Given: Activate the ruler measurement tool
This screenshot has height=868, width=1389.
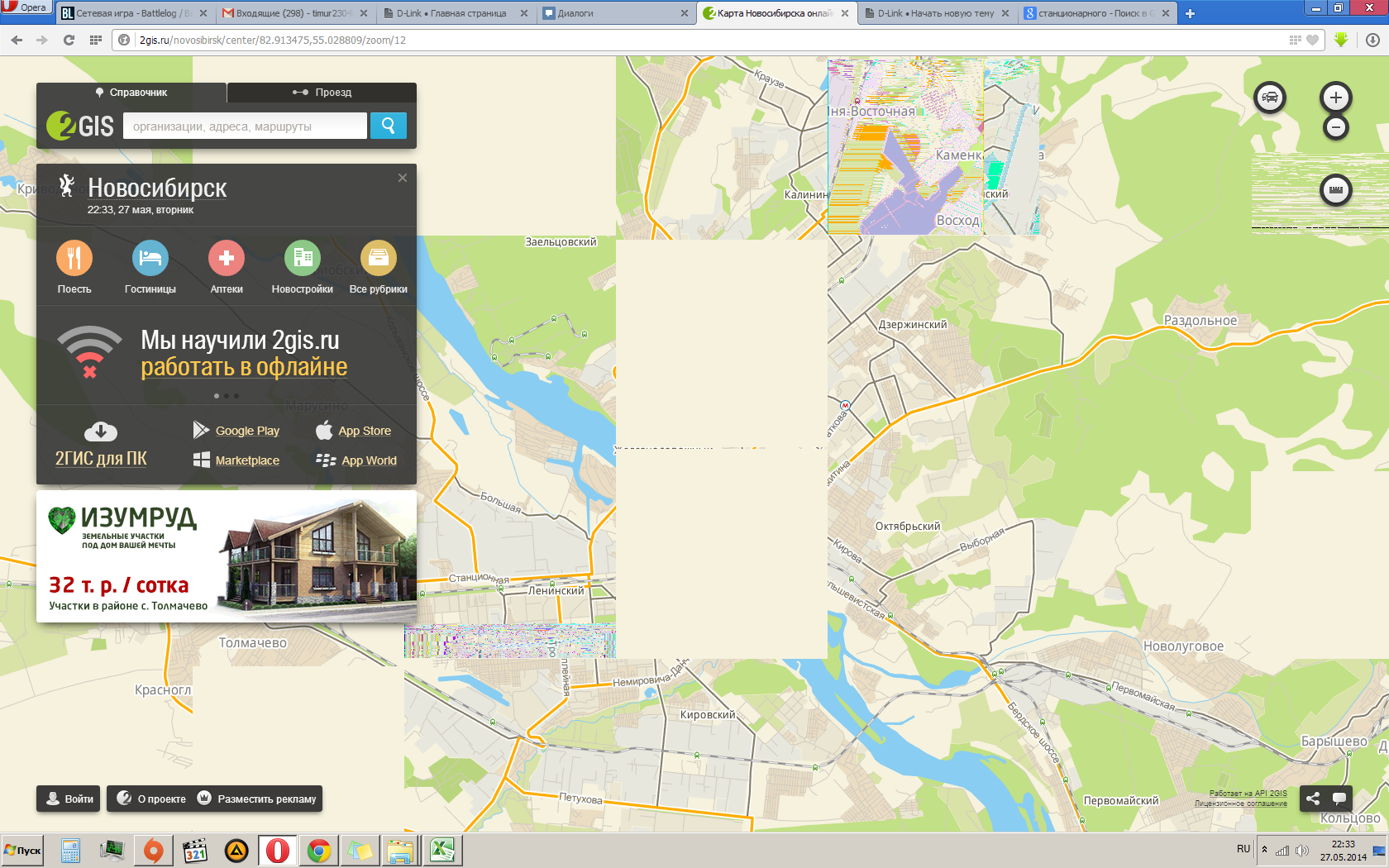Looking at the screenshot, I should pyautogui.click(x=1335, y=190).
